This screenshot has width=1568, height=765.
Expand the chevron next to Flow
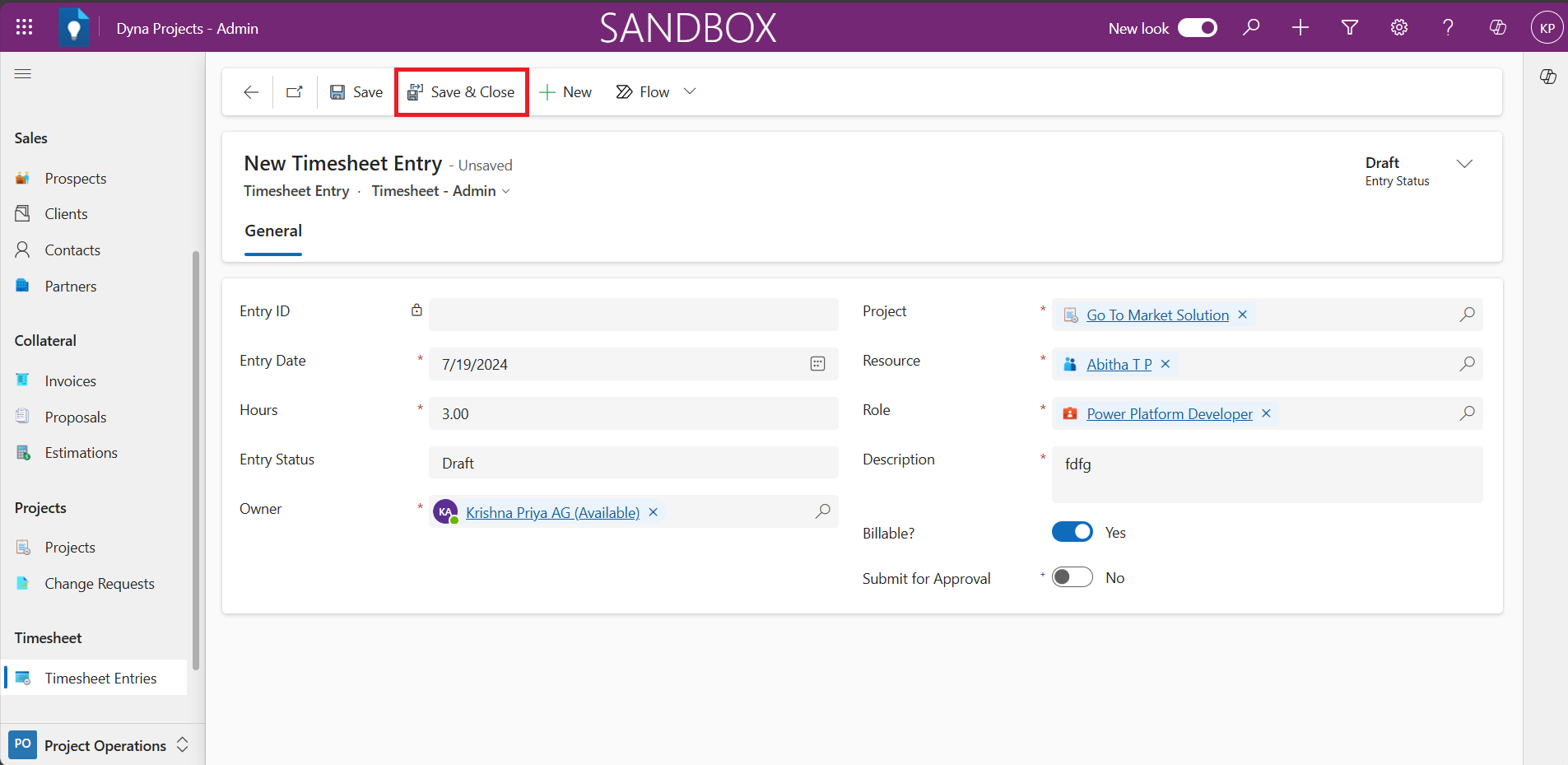(690, 91)
